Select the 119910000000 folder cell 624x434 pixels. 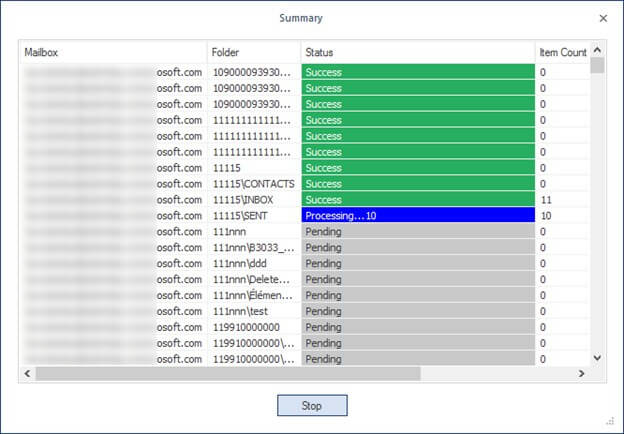click(x=254, y=327)
